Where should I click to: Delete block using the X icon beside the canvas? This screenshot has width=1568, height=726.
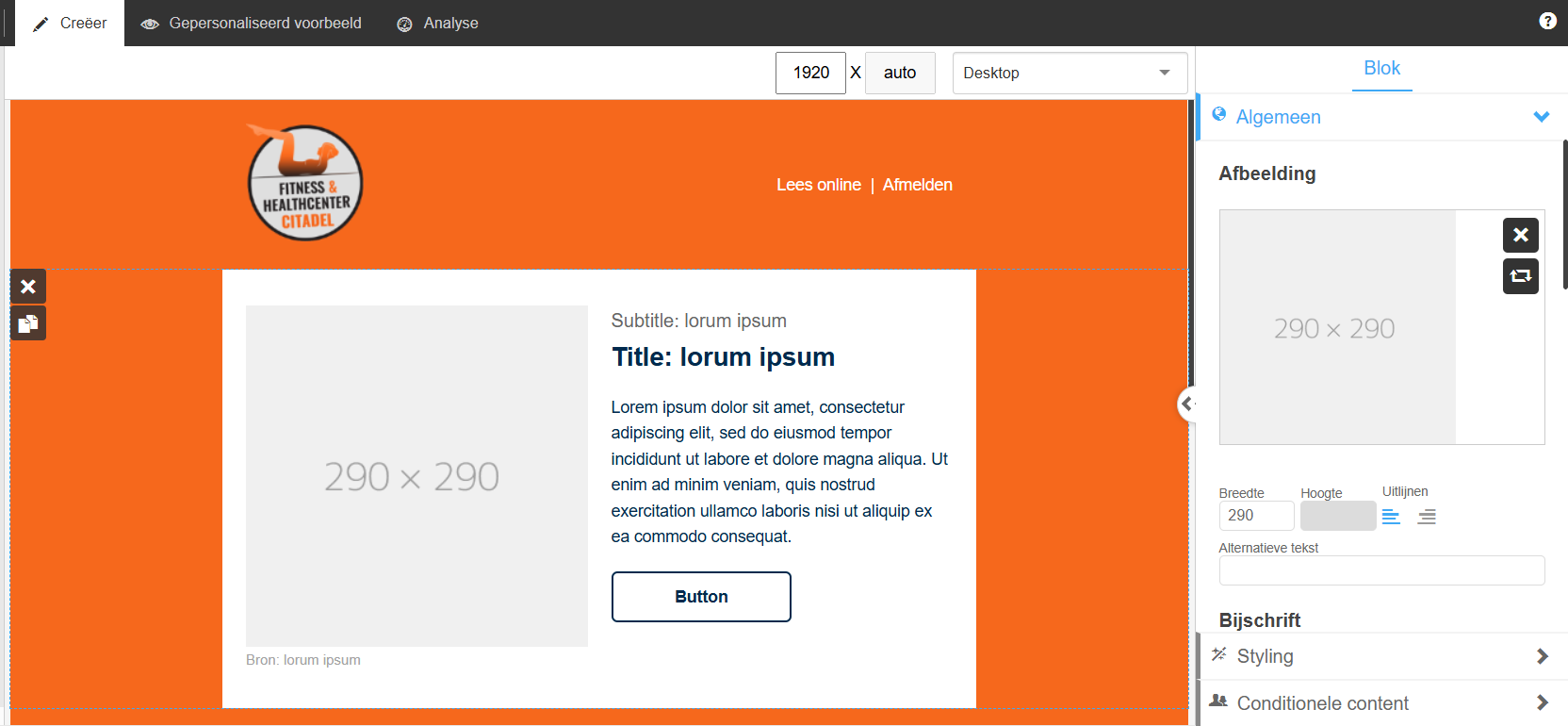[x=28, y=287]
